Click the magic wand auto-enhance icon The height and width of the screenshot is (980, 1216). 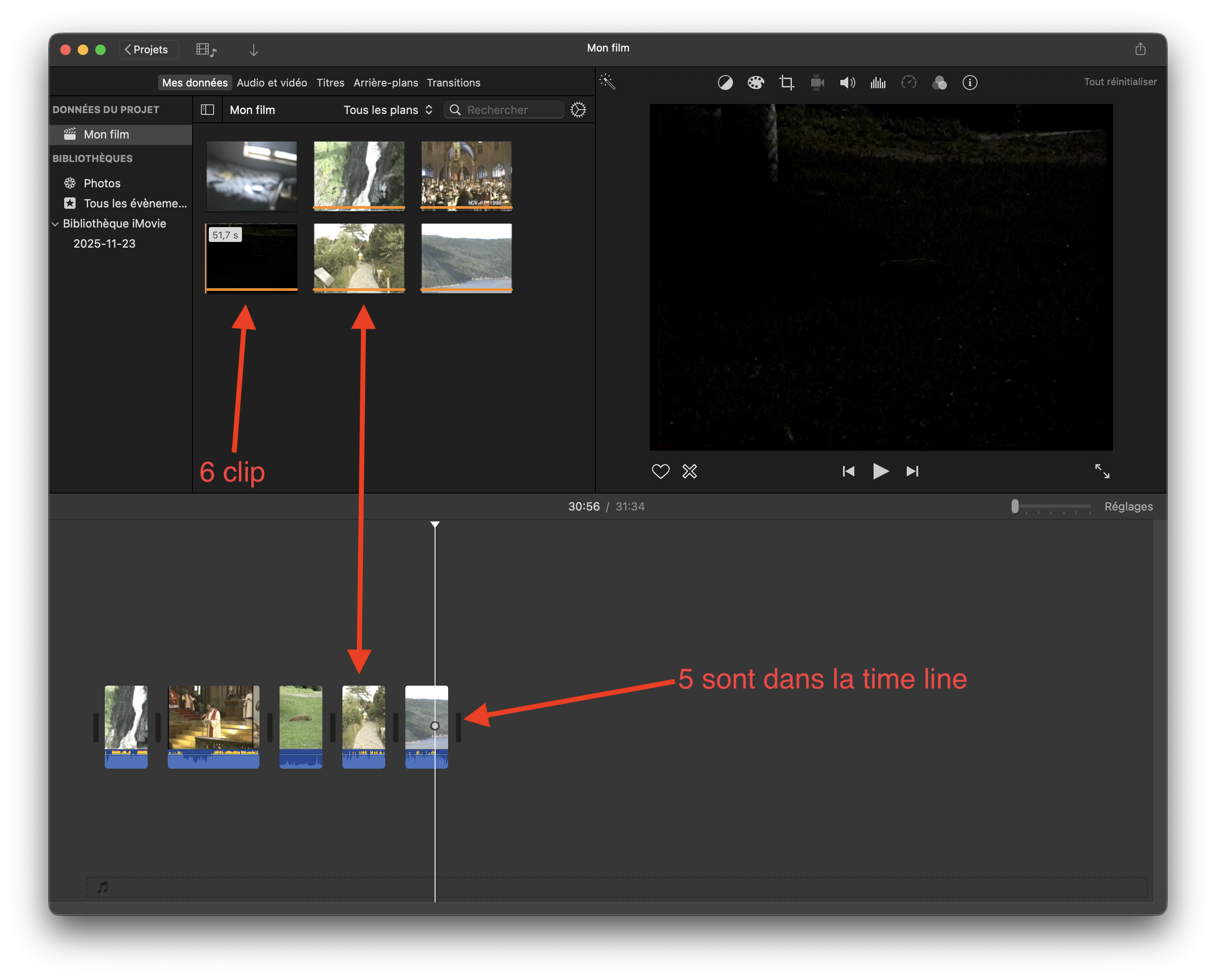[608, 82]
